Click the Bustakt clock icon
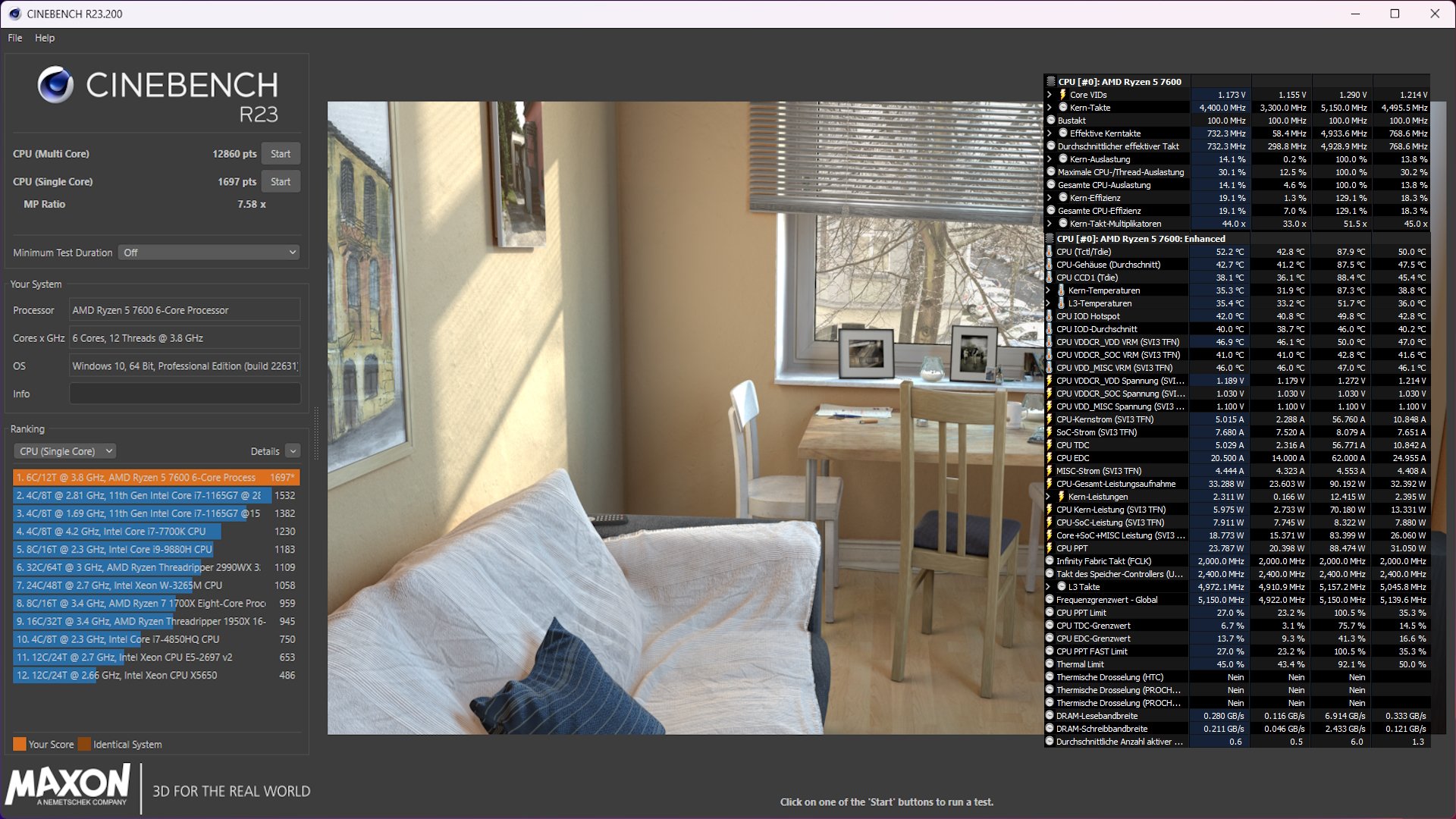 [1051, 121]
